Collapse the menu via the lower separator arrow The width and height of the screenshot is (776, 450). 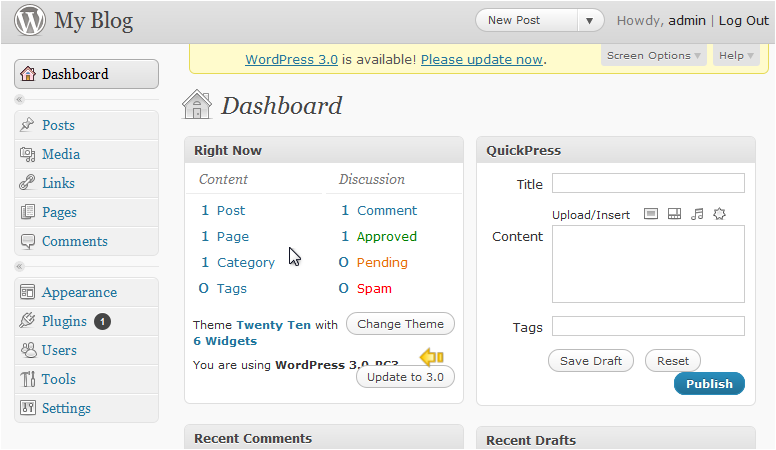point(19,267)
